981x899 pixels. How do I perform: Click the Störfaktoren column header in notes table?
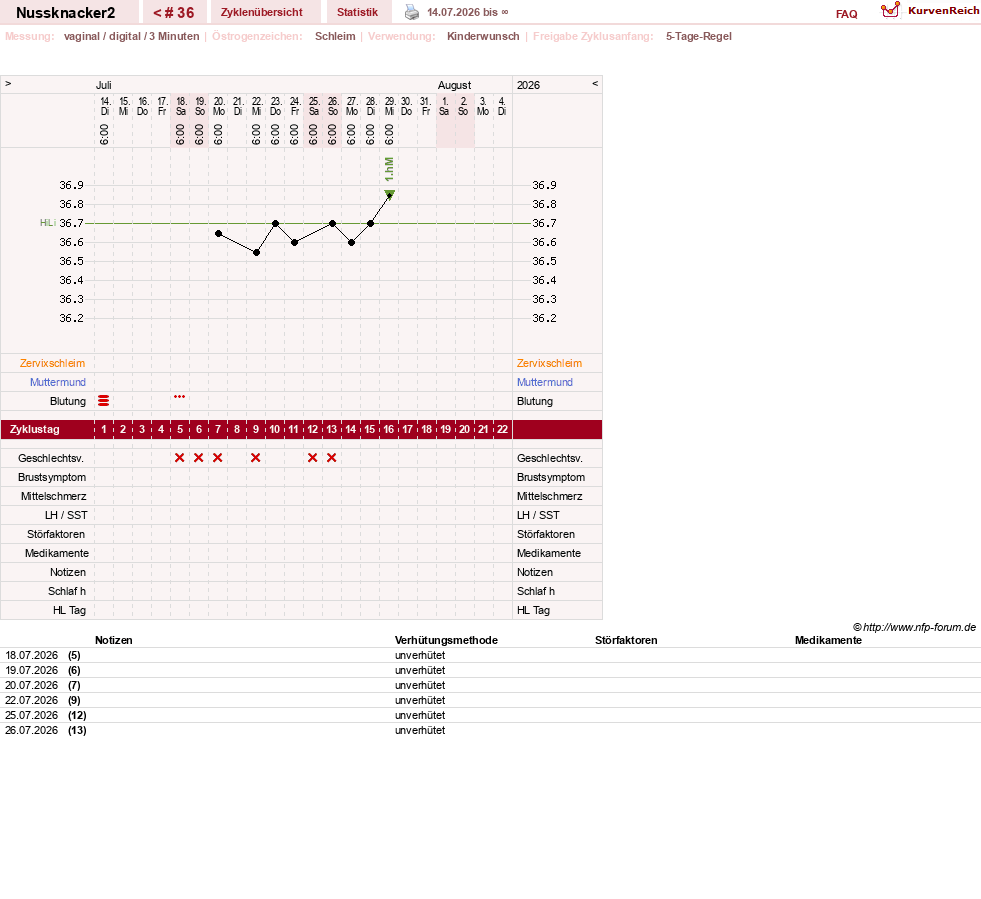coord(626,640)
